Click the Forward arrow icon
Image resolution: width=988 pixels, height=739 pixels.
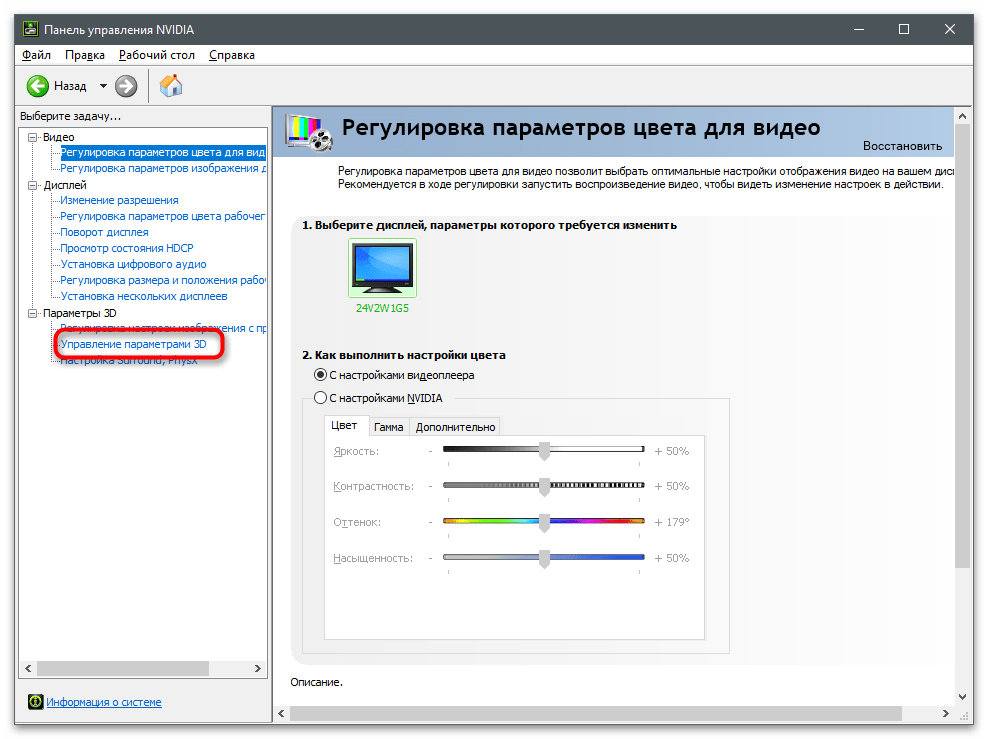[126, 86]
